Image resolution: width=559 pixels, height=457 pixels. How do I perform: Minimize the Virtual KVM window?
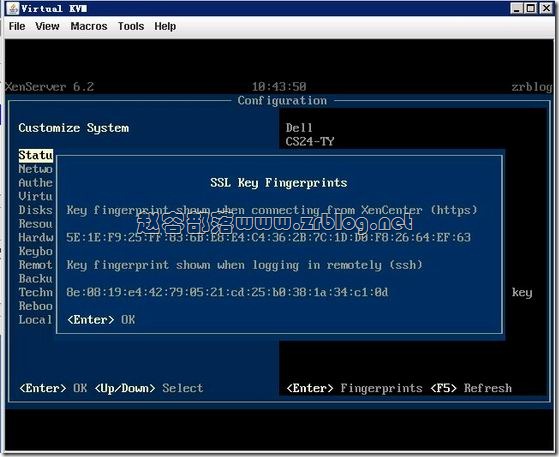516,8
